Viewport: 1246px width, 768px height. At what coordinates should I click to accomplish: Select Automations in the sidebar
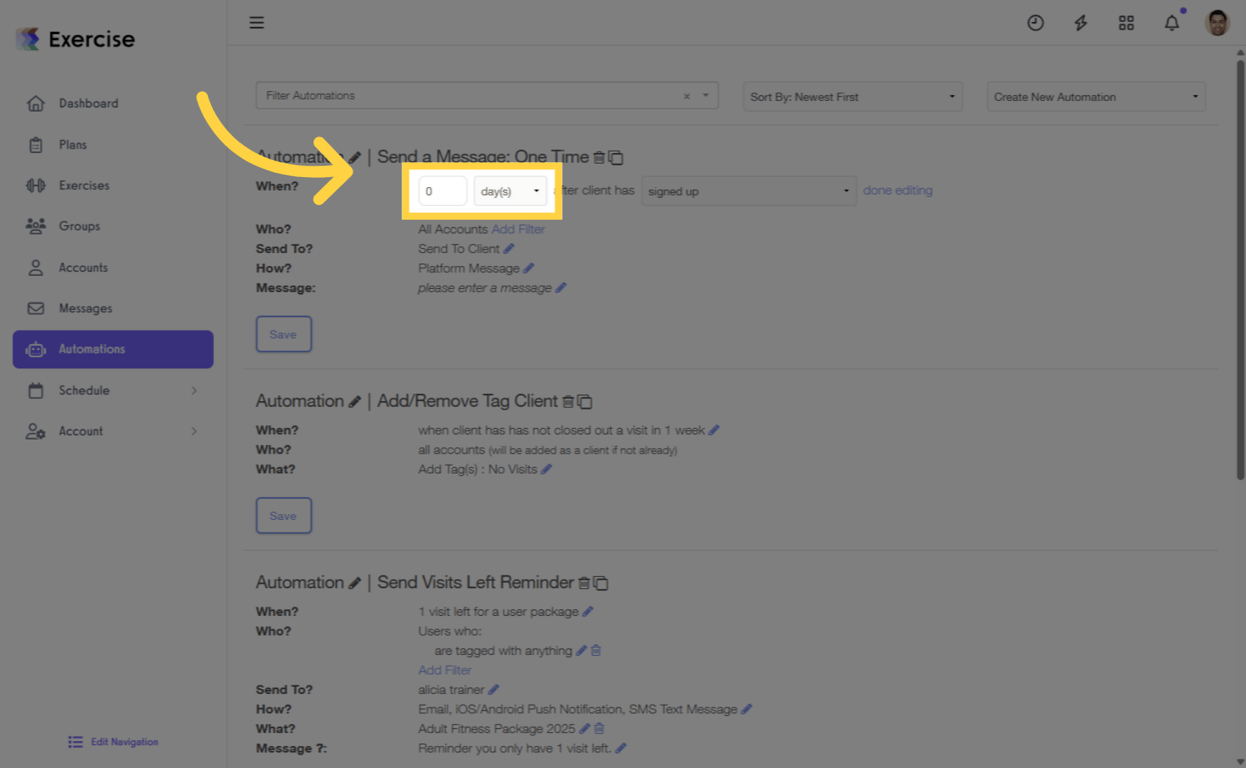pos(113,349)
